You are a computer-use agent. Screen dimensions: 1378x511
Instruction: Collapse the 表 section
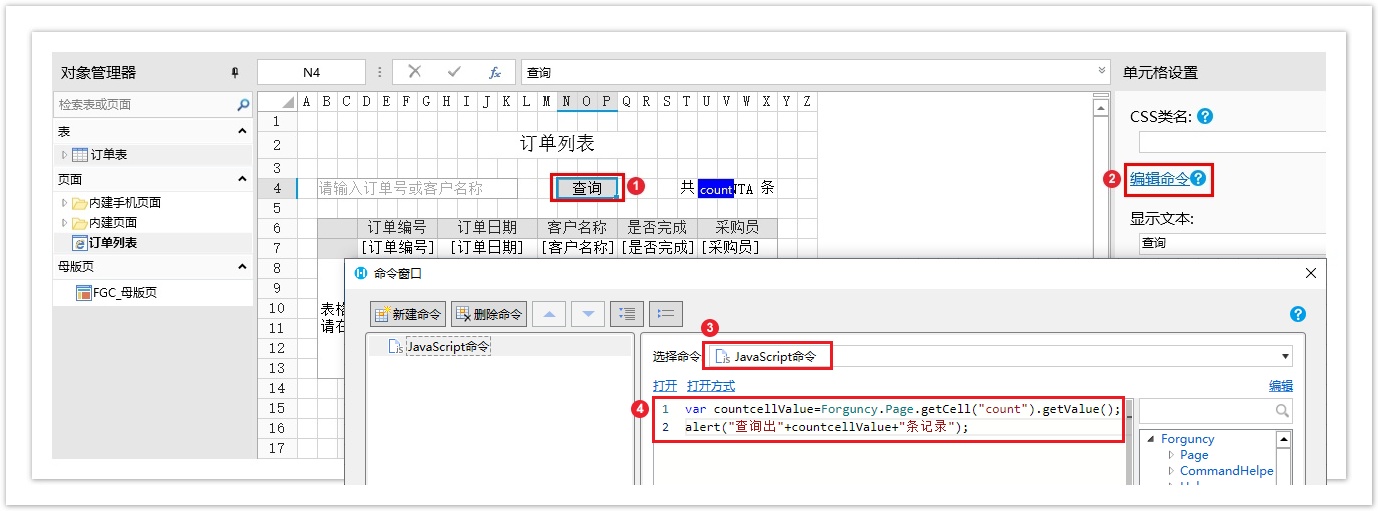(242, 131)
